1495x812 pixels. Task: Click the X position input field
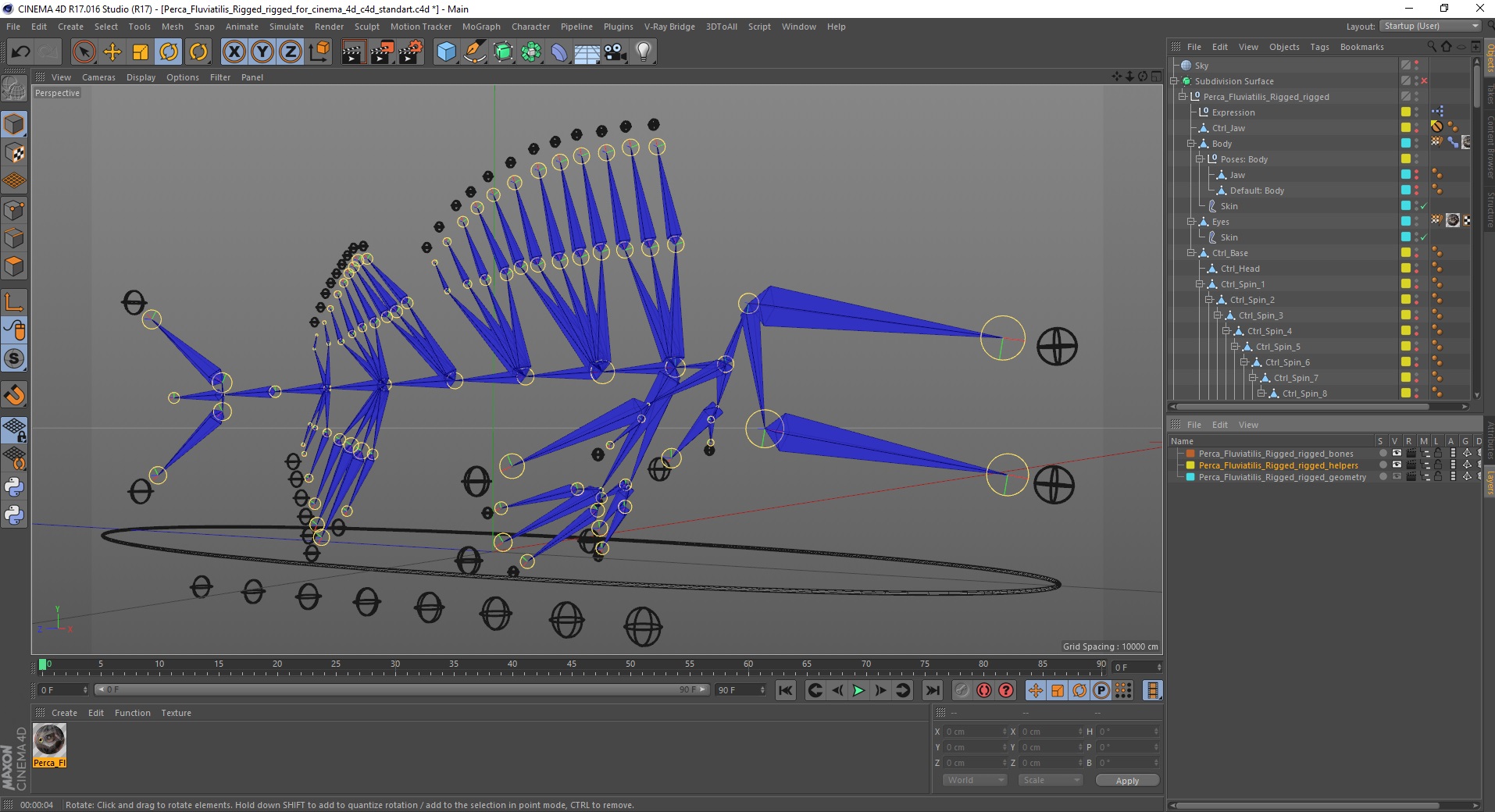click(973, 732)
